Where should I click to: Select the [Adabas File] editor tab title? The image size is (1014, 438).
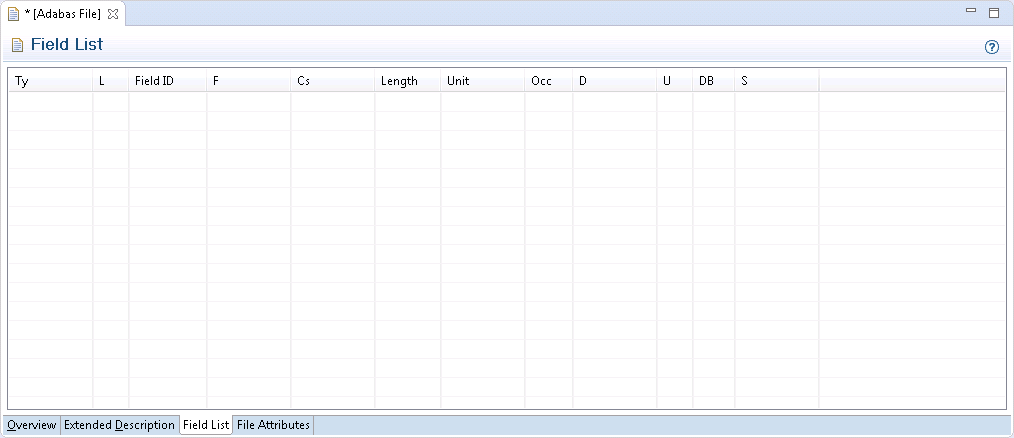point(62,13)
